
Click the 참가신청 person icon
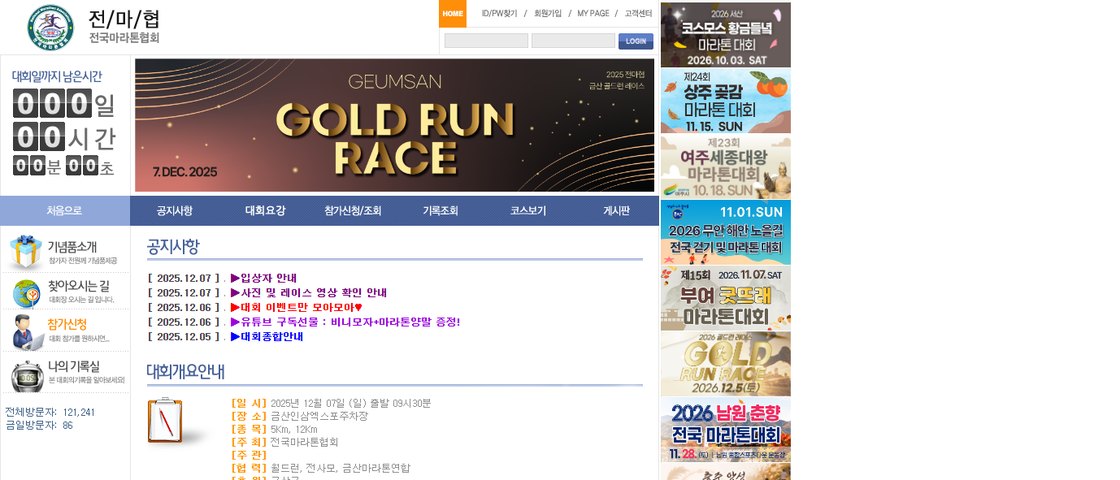pyautogui.click(x=27, y=331)
